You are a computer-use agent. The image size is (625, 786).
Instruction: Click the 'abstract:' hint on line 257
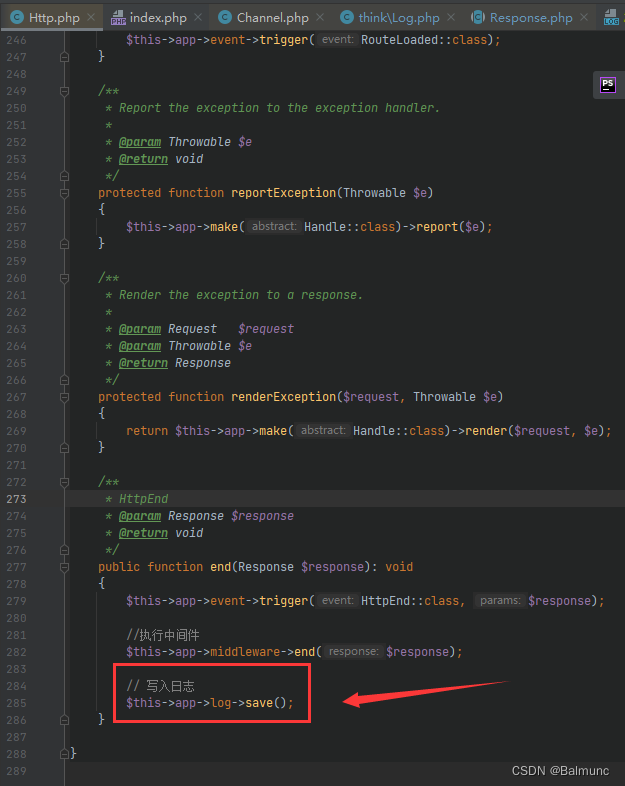pos(274,227)
